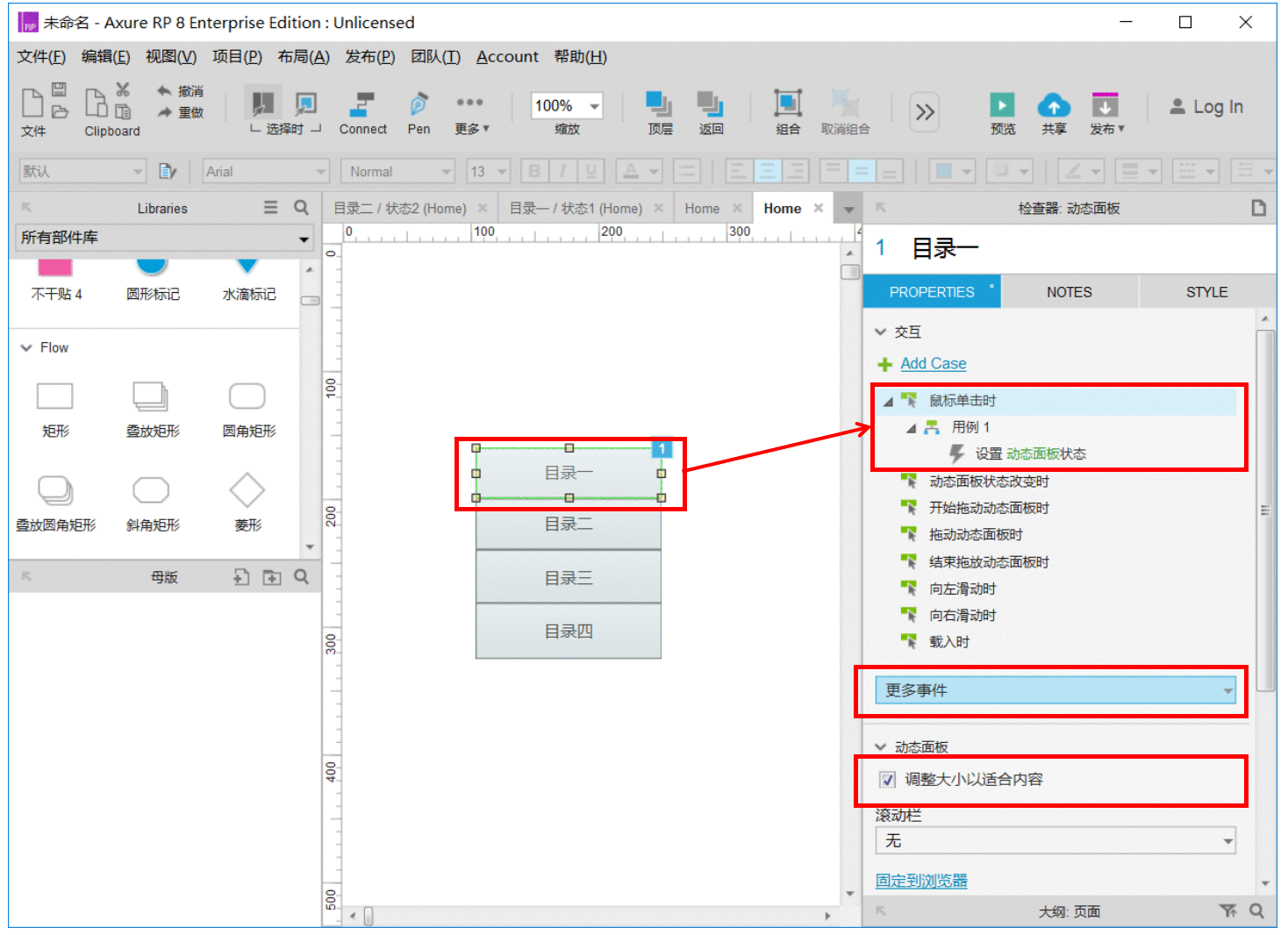This screenshot has height=935, width=1288.
Task: Click the Add Case link
Action: tap(933, 363)
